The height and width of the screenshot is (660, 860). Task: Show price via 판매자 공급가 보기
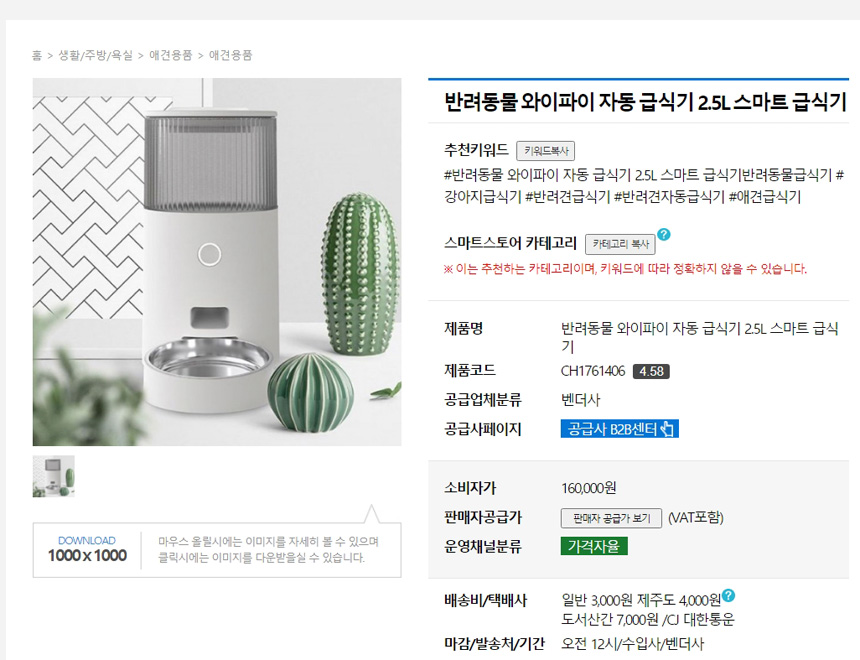coord(611,518)
